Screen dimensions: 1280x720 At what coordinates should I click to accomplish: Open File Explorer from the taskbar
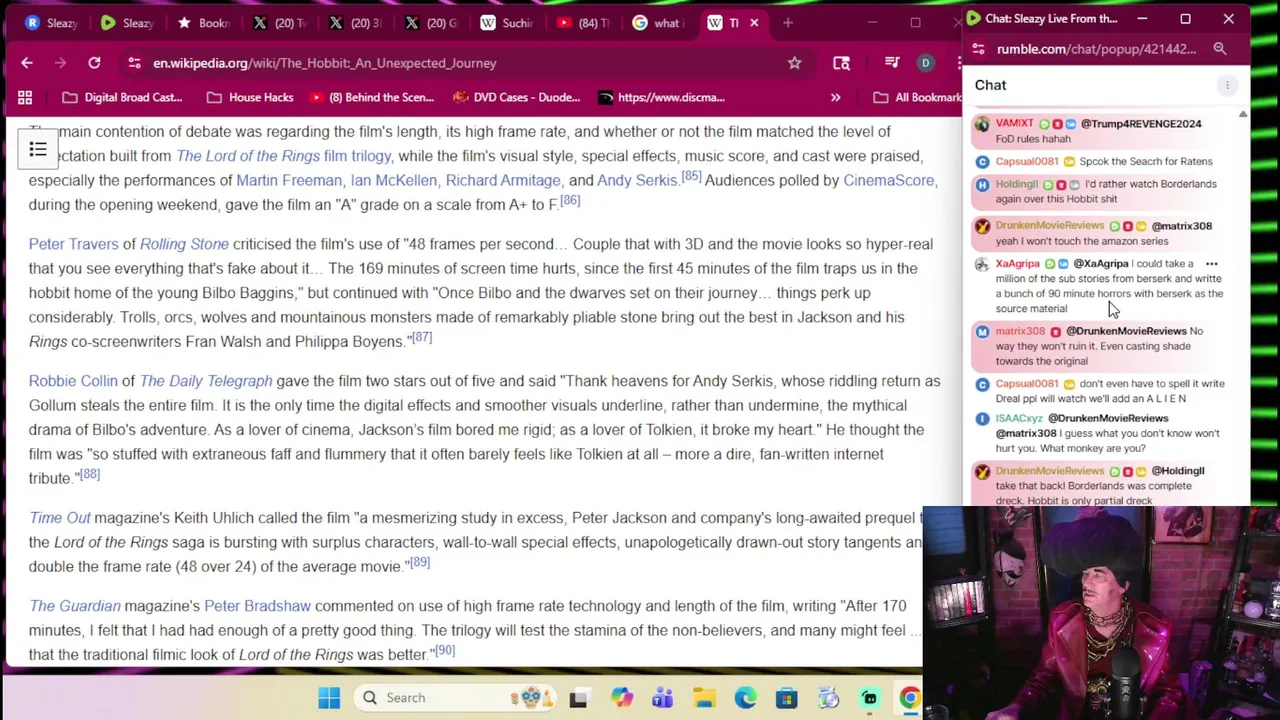tap(704, 697)
